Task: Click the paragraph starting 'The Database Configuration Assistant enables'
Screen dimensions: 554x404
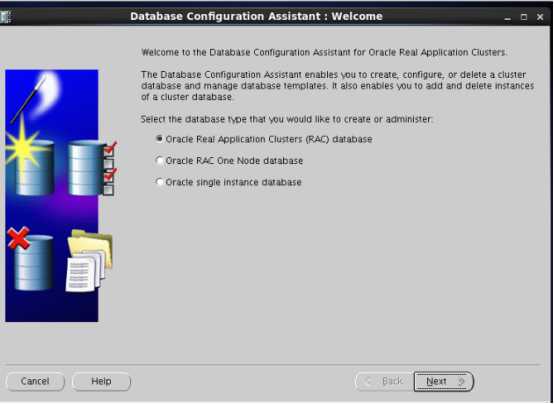Action: [337, 86]
